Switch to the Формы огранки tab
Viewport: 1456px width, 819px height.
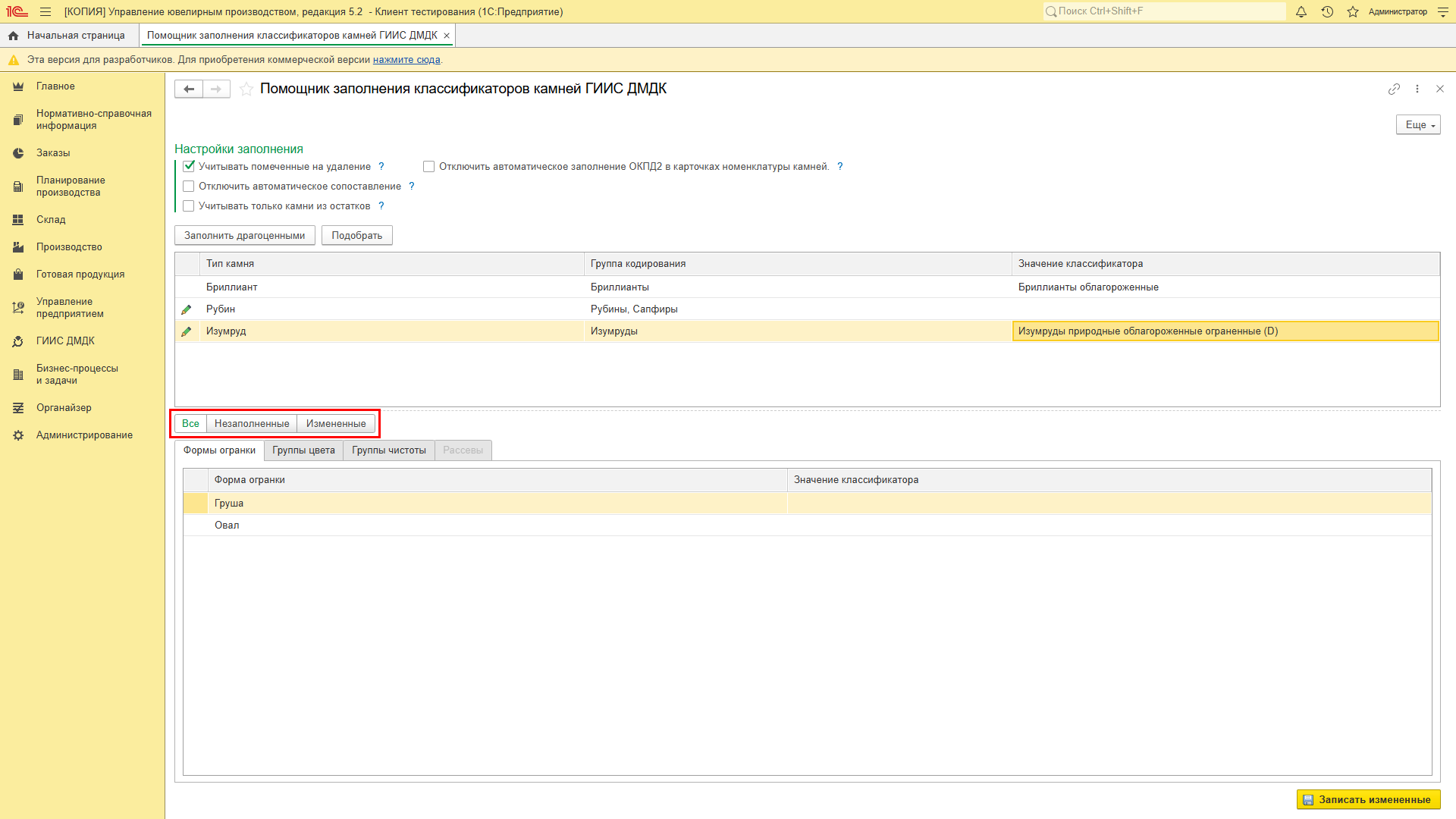[219, 450]
